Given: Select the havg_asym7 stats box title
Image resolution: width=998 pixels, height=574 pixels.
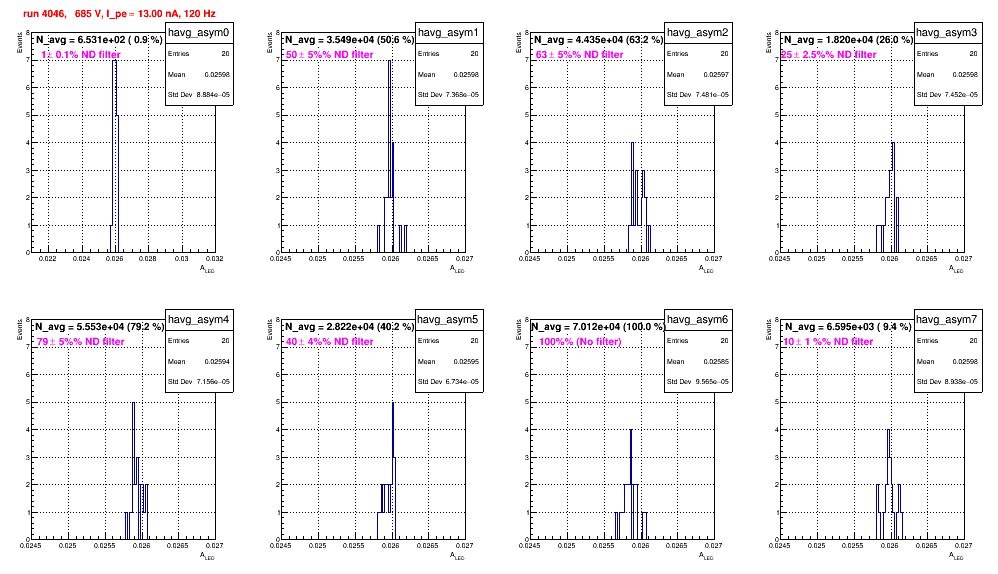Looking at the screenshot, I should 948,319.
